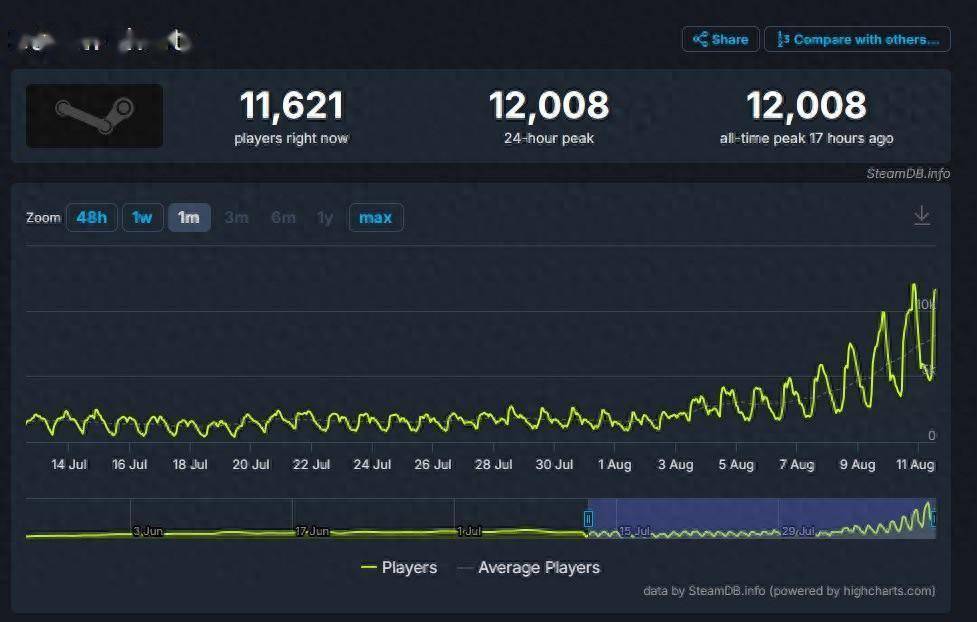
Task: Select the 1y zoom range
Action: [x=325, y=218]
